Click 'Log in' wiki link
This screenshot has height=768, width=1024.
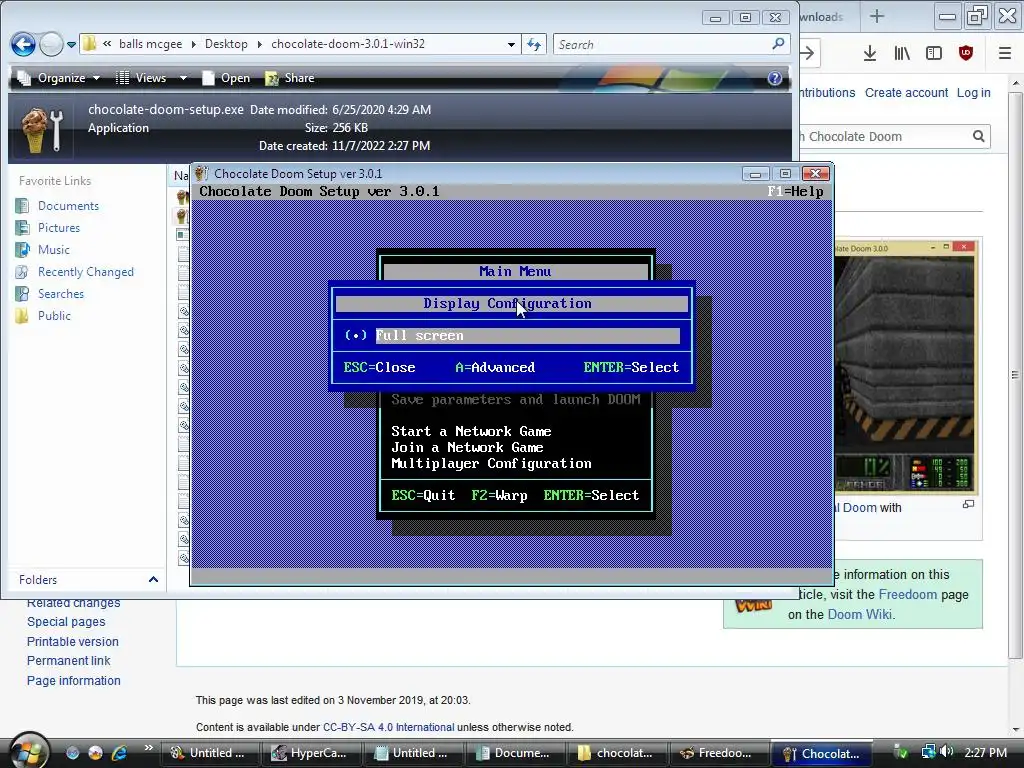974,93
